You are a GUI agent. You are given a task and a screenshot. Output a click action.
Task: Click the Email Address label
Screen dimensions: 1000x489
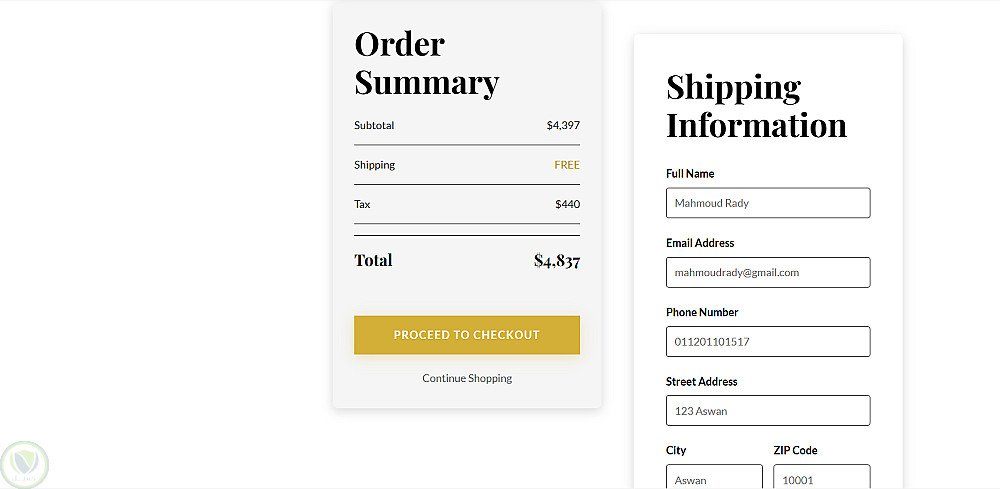[700, 243]
